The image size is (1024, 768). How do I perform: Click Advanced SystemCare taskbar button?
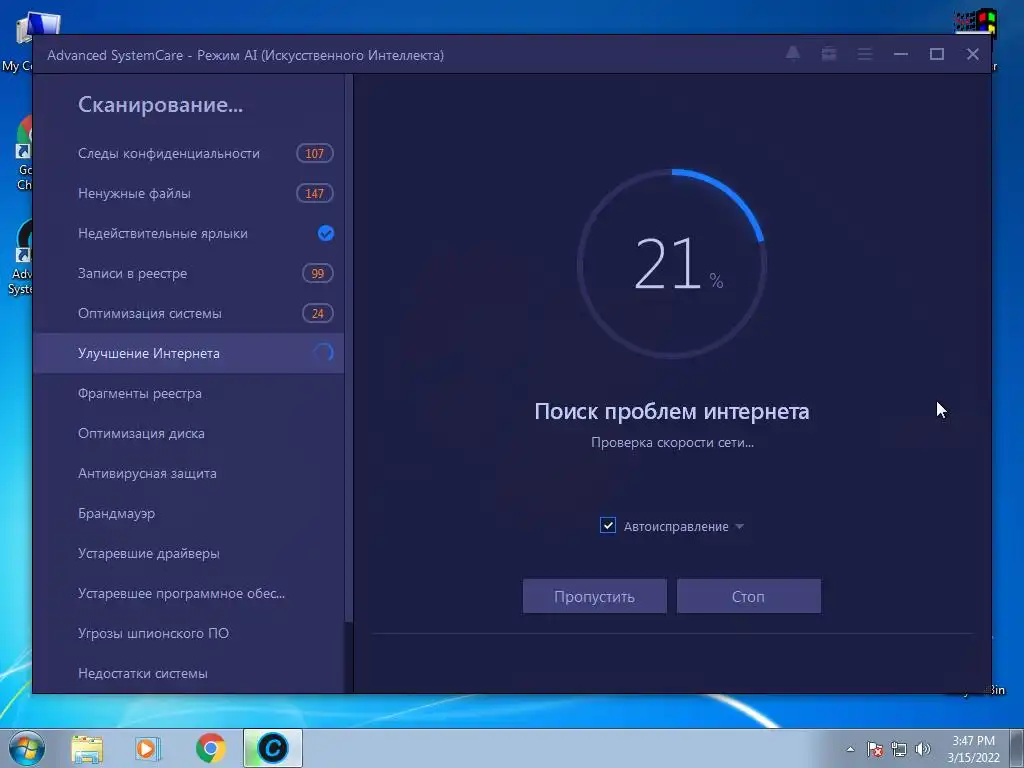272,748
